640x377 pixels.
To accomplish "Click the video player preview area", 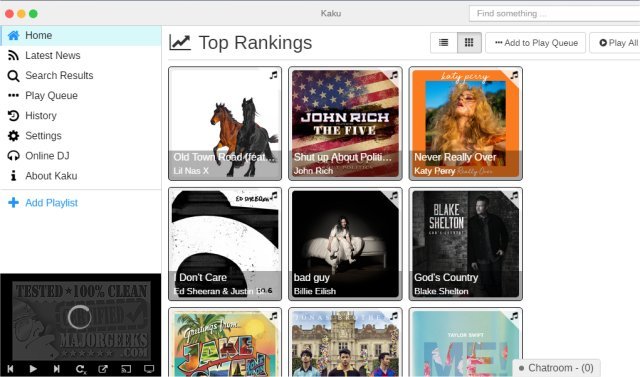I will point(80,318).
